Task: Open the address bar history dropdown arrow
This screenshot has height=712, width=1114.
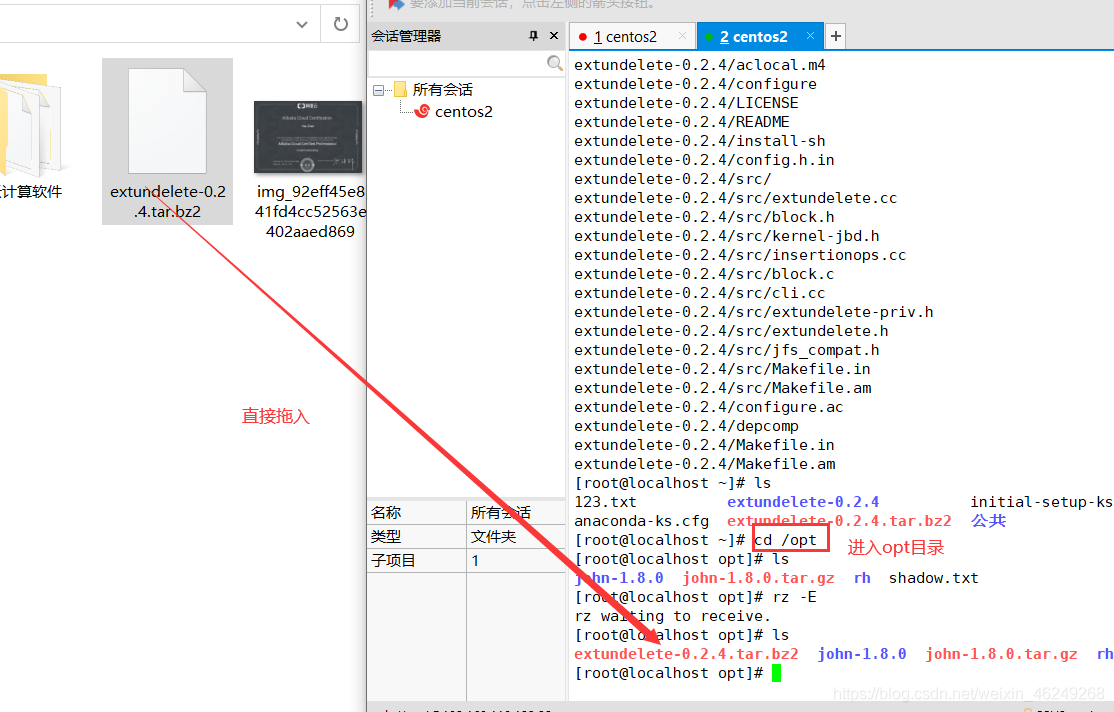Action: tap(302, 25)
